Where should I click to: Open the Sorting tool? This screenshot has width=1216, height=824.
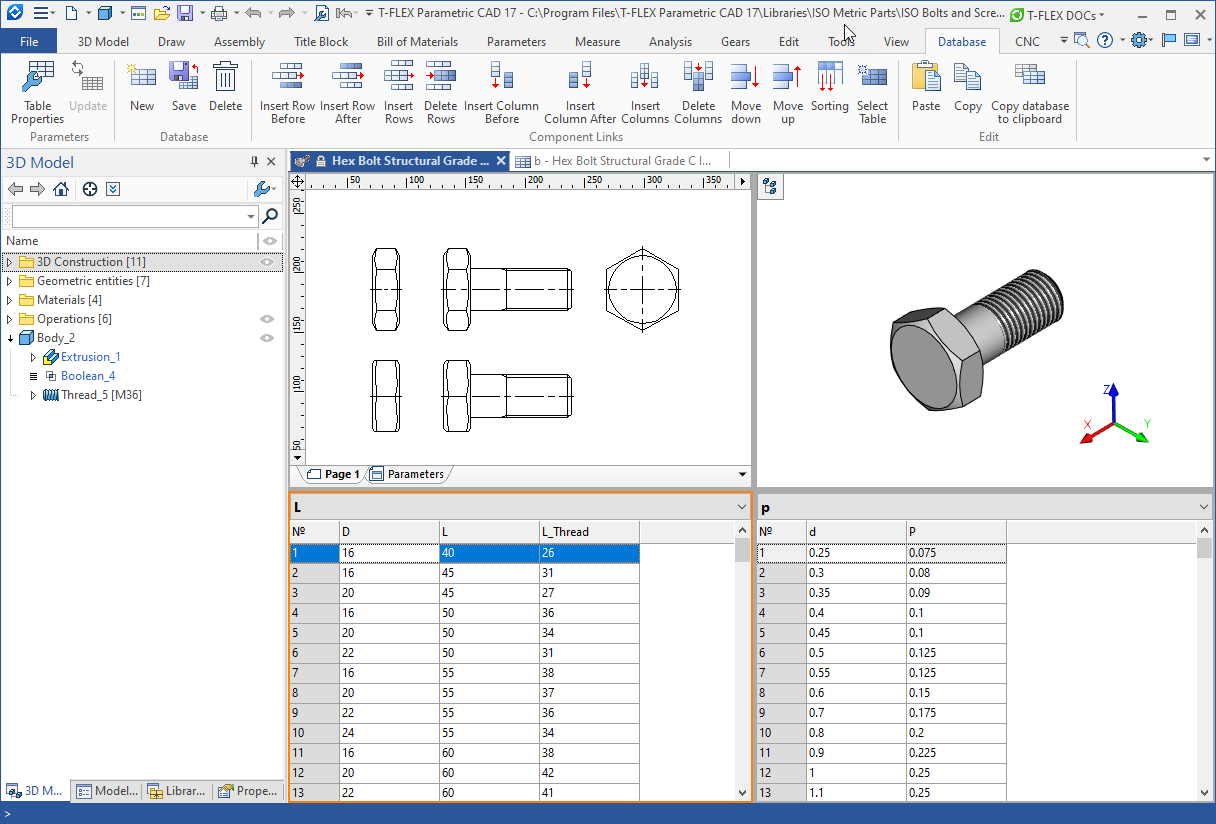(830, 87)
